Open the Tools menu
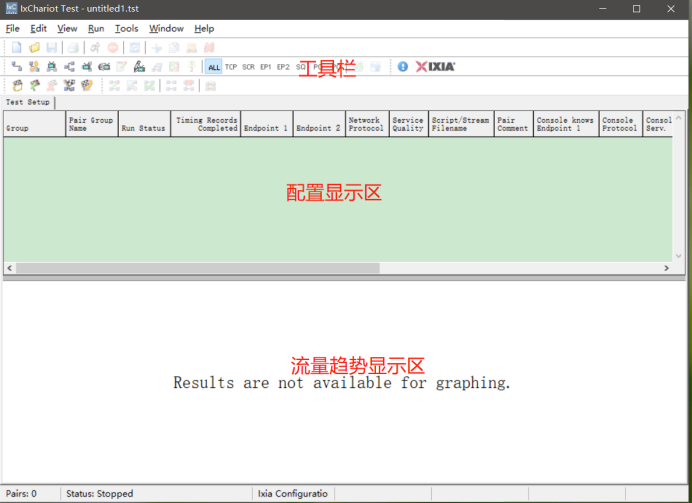The height and width of the screenshot is (503, 692). [x=127, y=29]
